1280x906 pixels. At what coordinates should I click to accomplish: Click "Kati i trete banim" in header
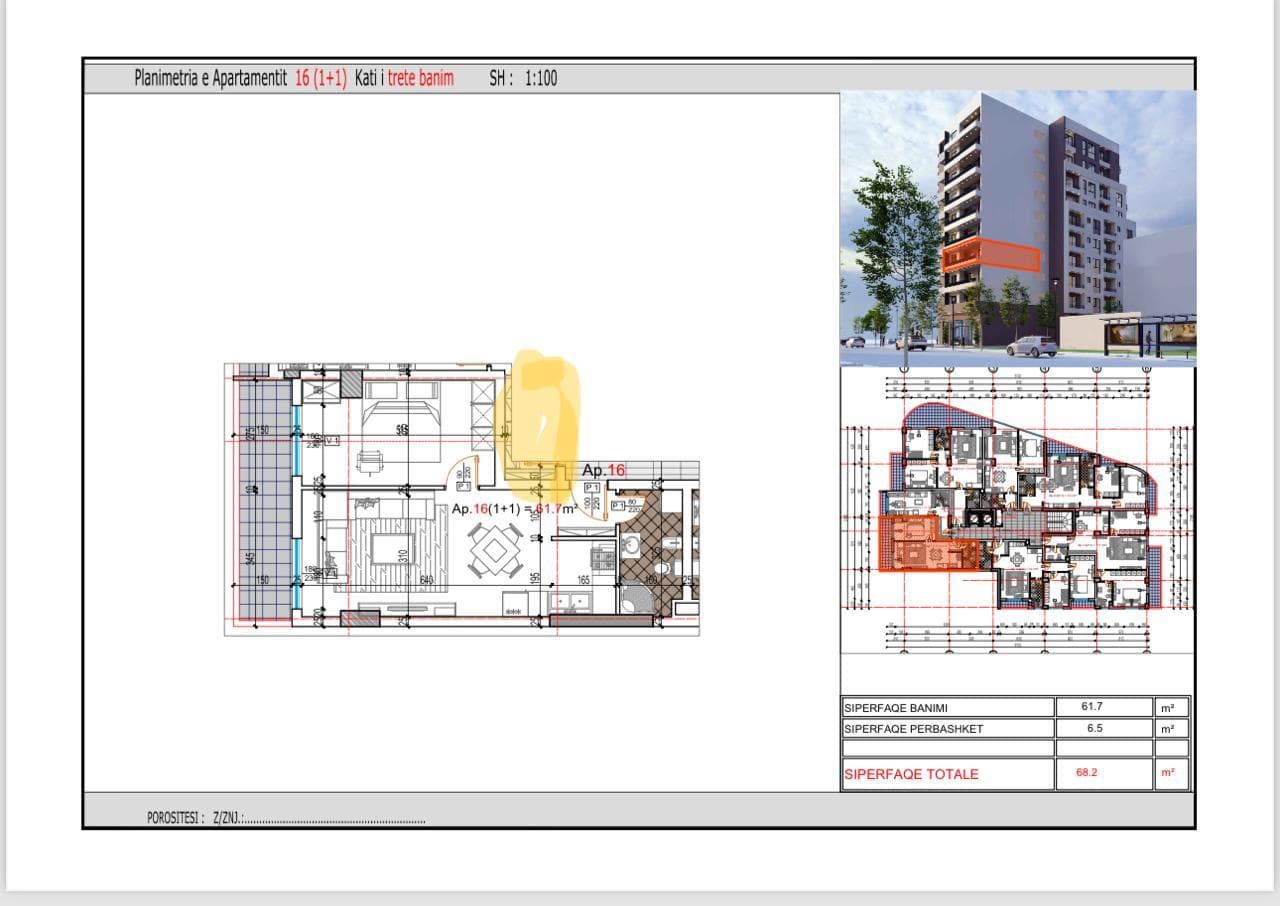click(x=404, y=78)
